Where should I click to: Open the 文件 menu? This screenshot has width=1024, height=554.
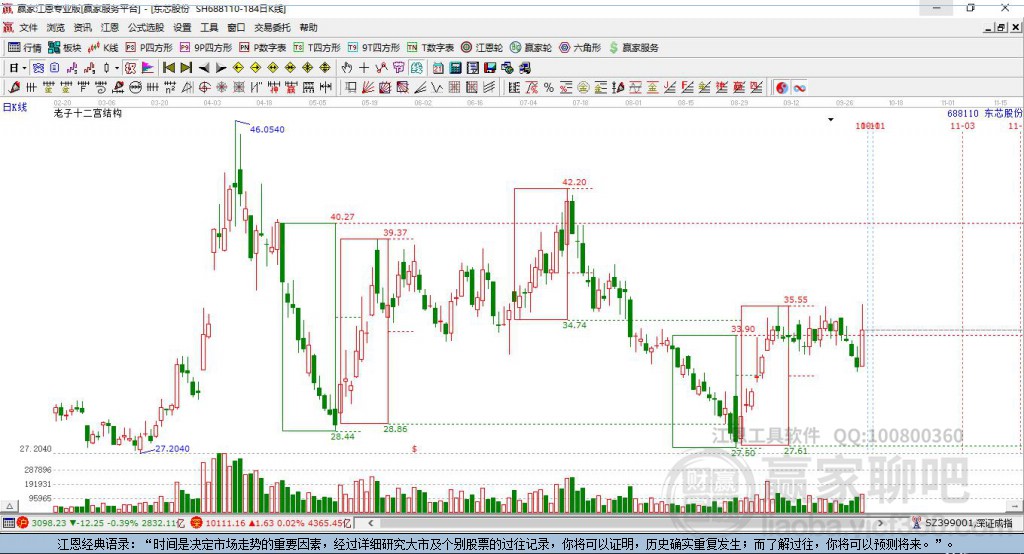pos(29,27)
